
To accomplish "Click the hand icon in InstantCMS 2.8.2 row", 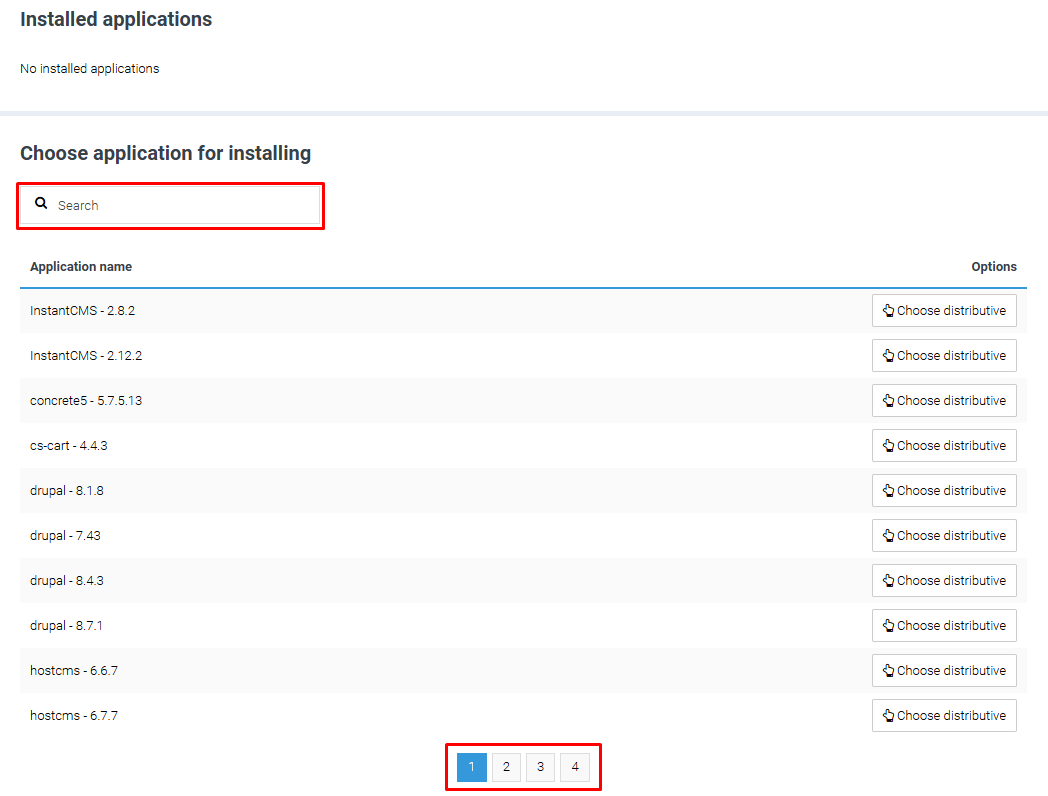I will 888,311.
